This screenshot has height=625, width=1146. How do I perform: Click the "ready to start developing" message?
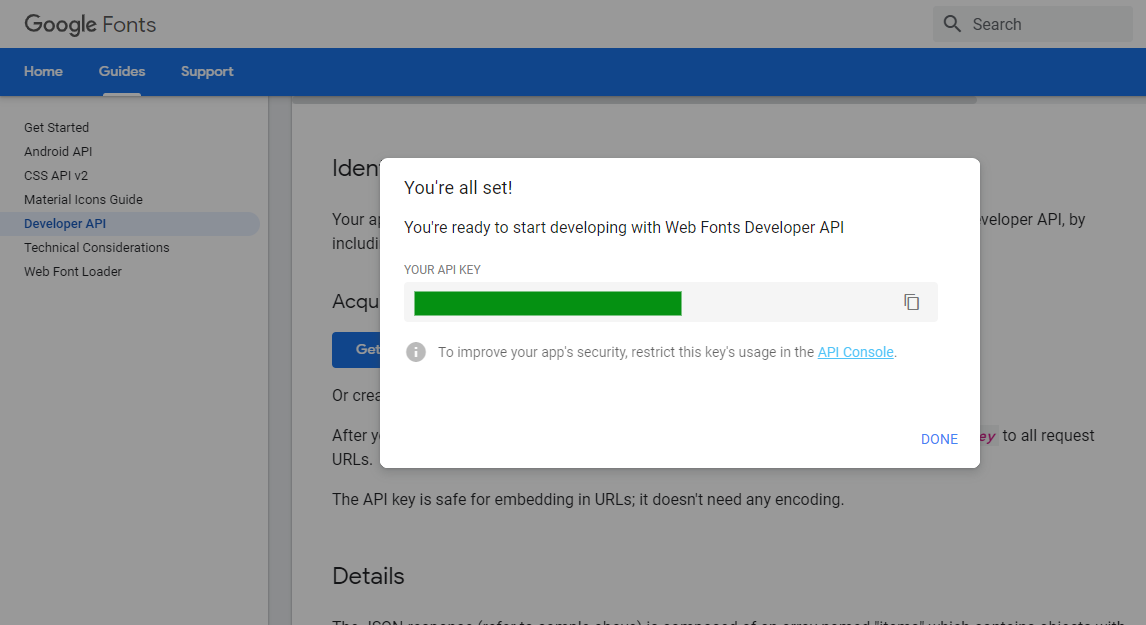[623, 227]
